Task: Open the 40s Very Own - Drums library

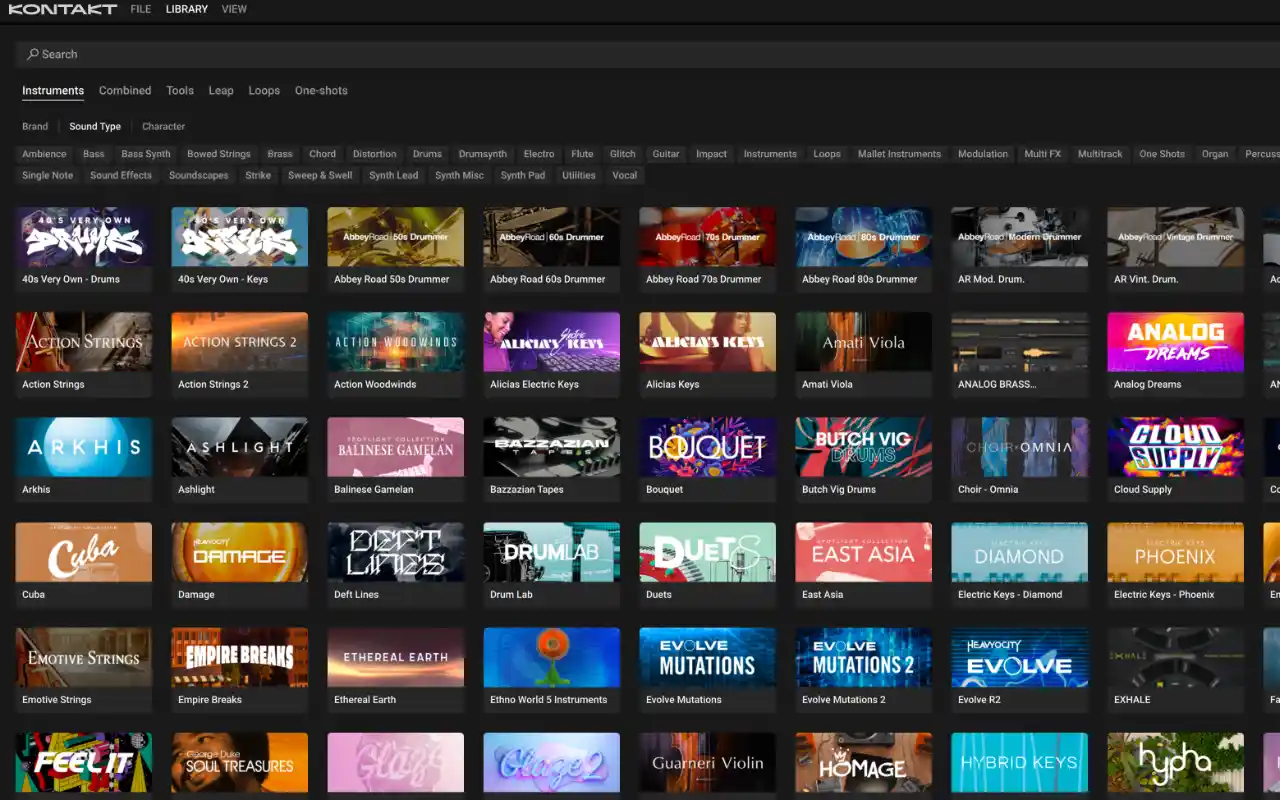Action: tap(84, 250)
